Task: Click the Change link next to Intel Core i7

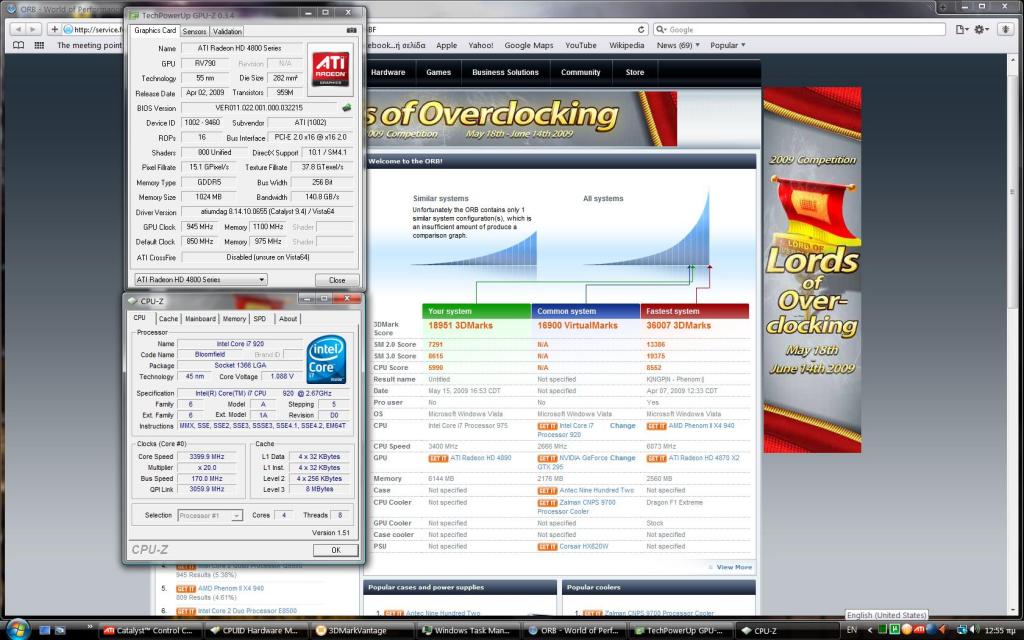Action: tap(622, 425)
